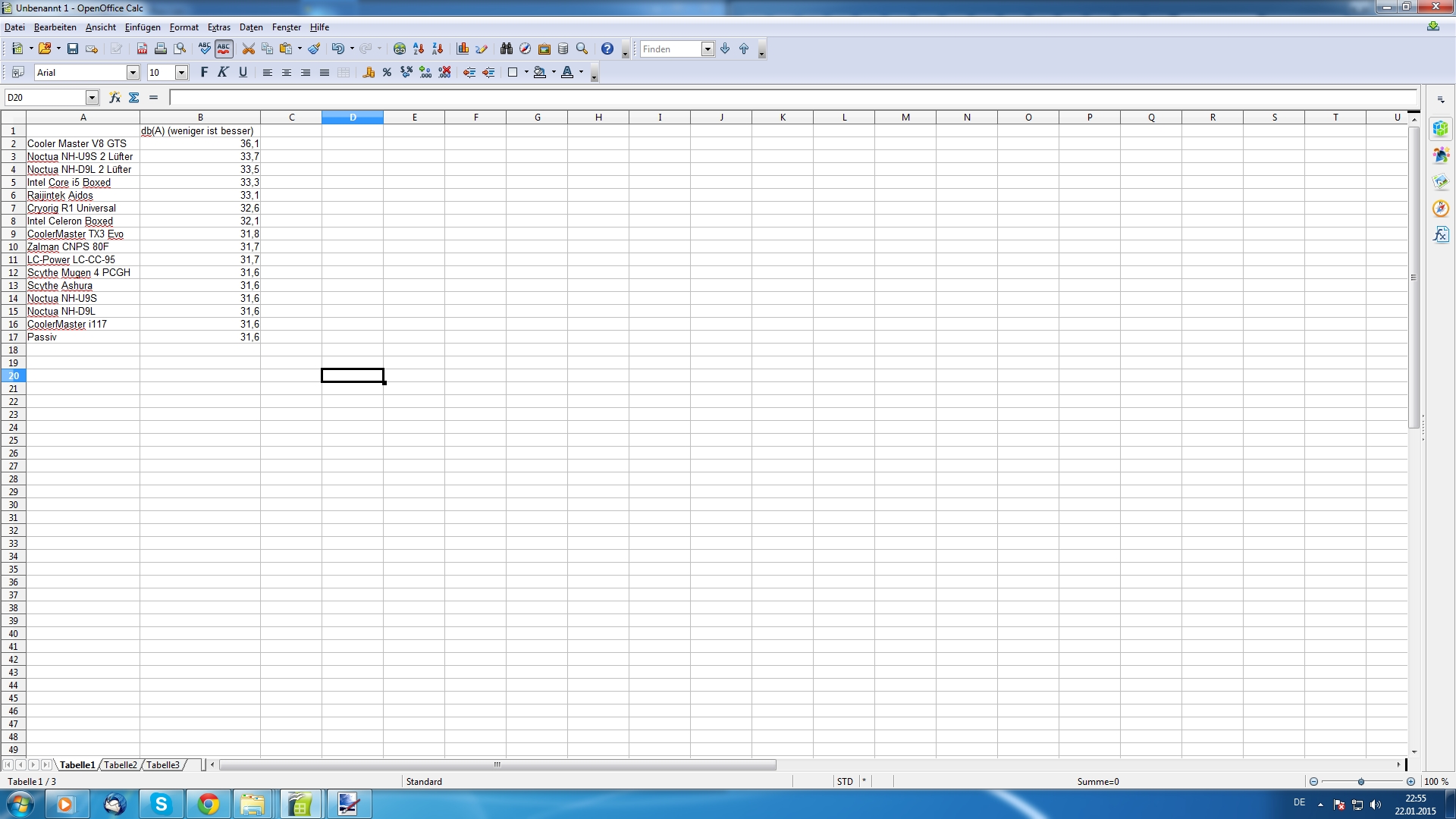Apply currency number format
Screen dimensions: 1456x819
coord(369,73)
